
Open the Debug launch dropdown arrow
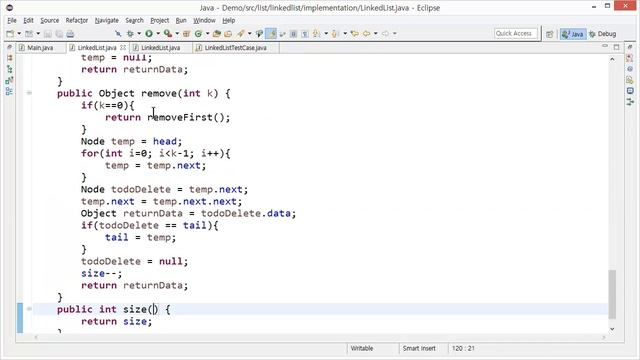[x=139, y=33]
